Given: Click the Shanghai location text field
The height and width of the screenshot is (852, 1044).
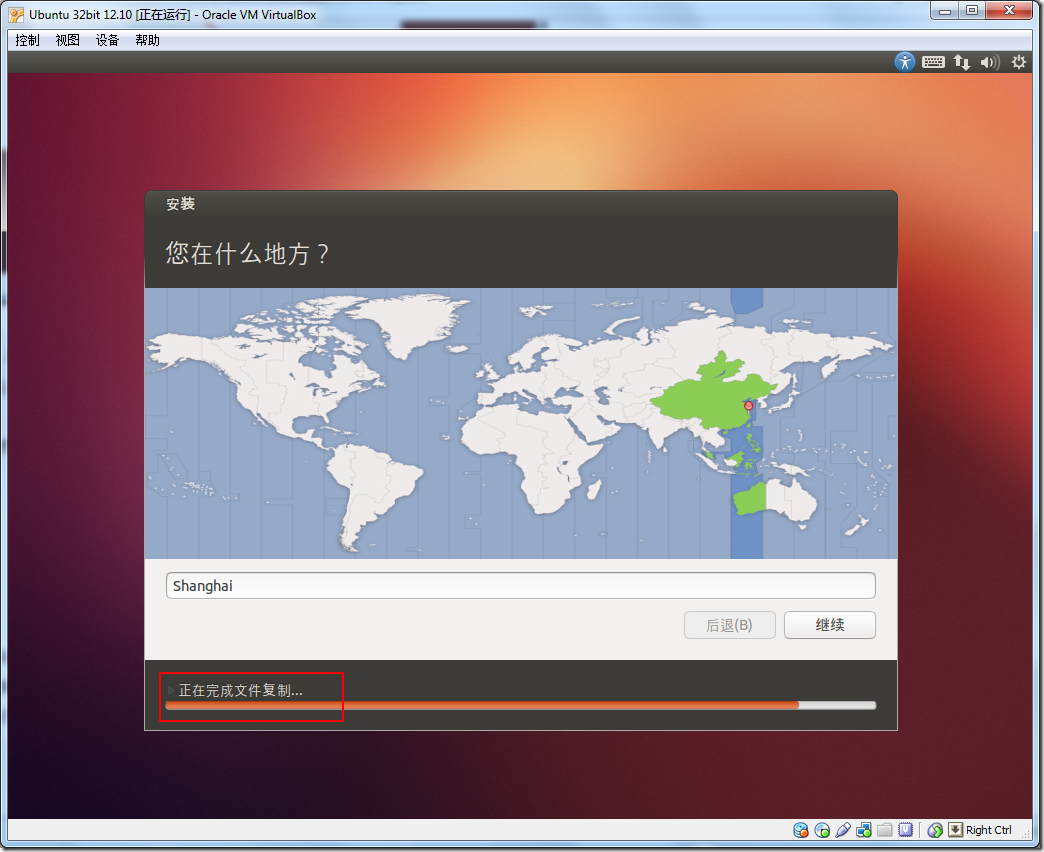Looking at the screenshot, I should click(x=521, y=586).
